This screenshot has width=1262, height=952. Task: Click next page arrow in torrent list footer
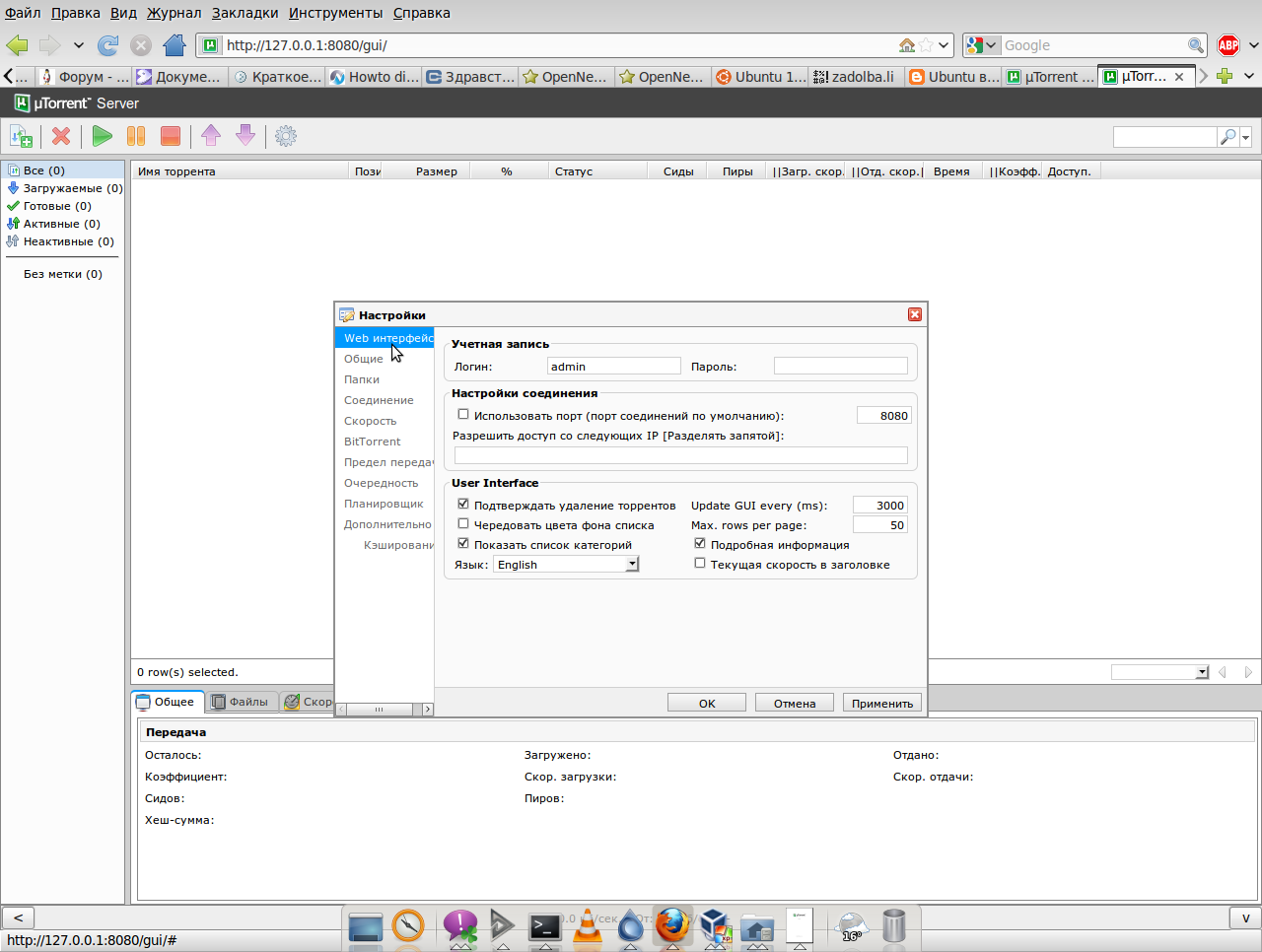1248,672
